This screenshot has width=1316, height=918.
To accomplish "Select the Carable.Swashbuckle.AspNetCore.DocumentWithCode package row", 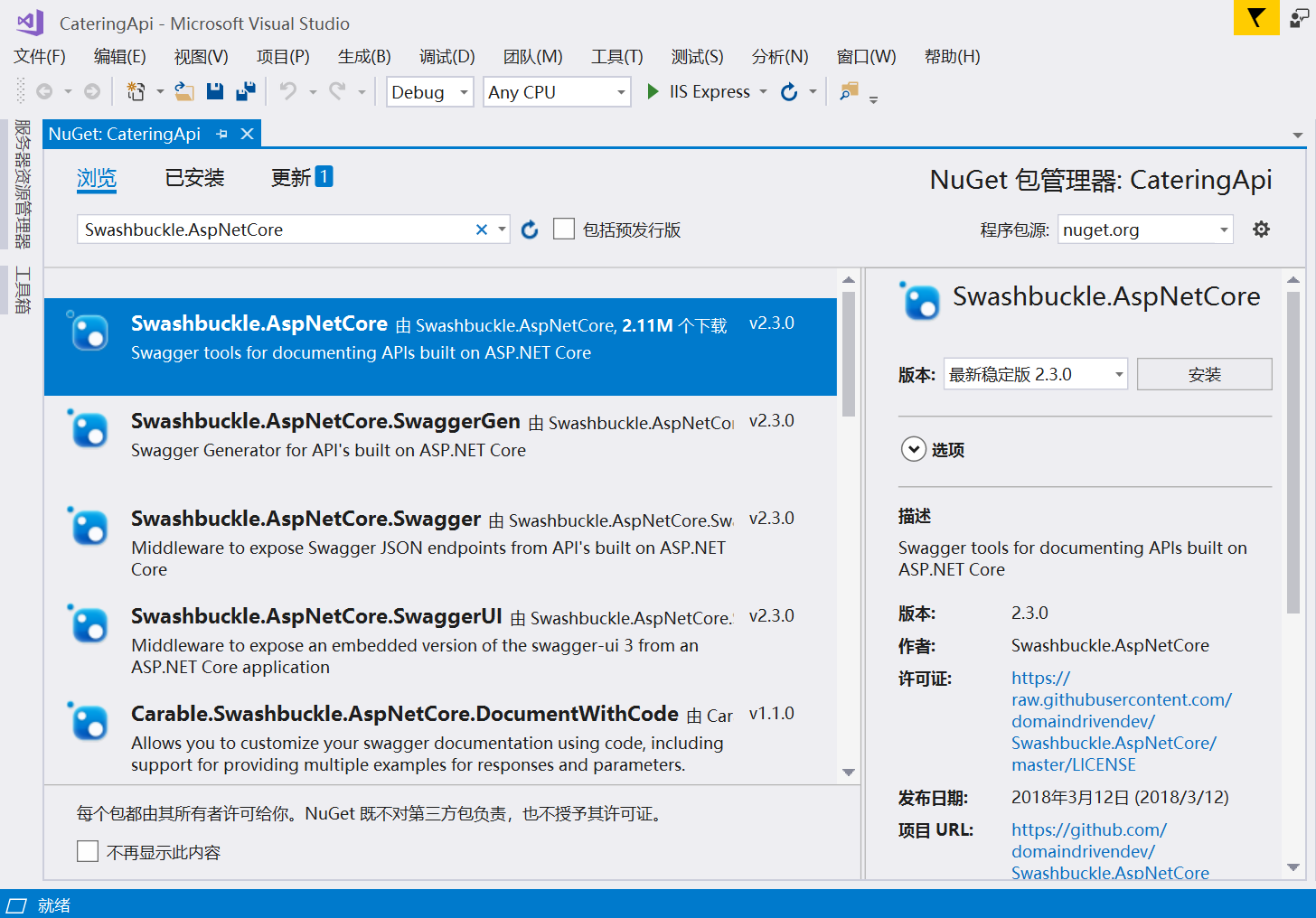I will coord(441,737).
